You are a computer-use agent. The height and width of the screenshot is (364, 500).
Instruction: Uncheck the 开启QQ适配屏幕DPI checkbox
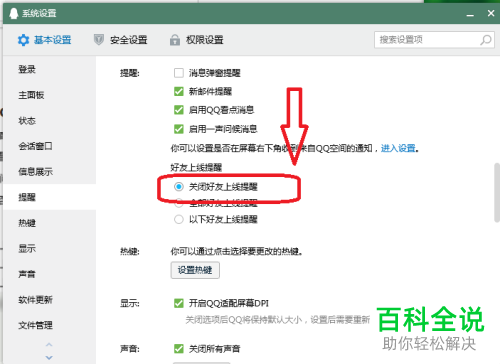(x=179, y=303)
